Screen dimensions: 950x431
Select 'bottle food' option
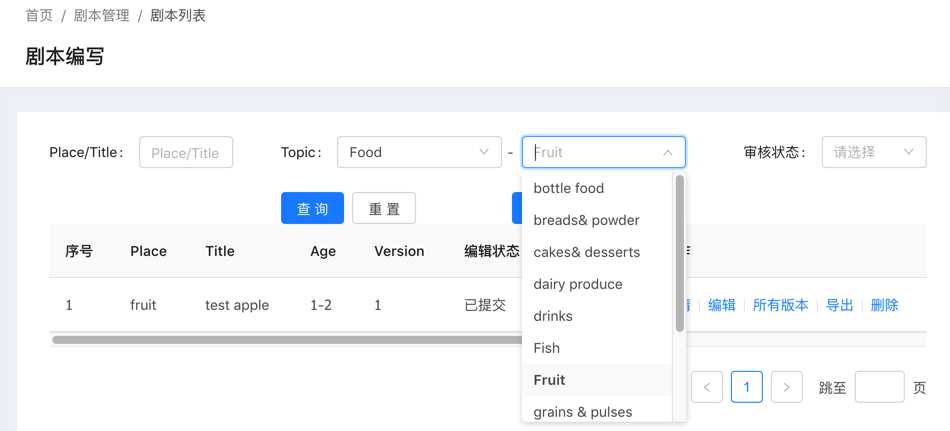pyautogui.click(x=569, y=188)
